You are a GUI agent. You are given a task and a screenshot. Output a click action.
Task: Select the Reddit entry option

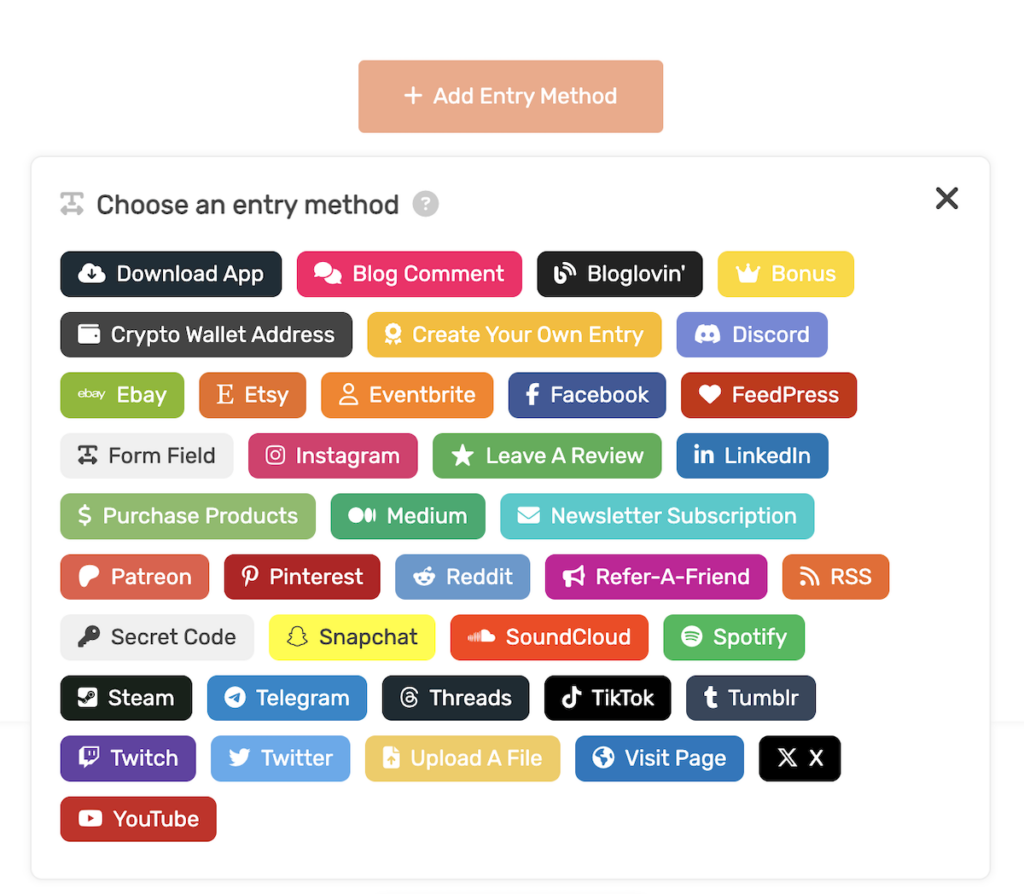(x=462, y=577)
